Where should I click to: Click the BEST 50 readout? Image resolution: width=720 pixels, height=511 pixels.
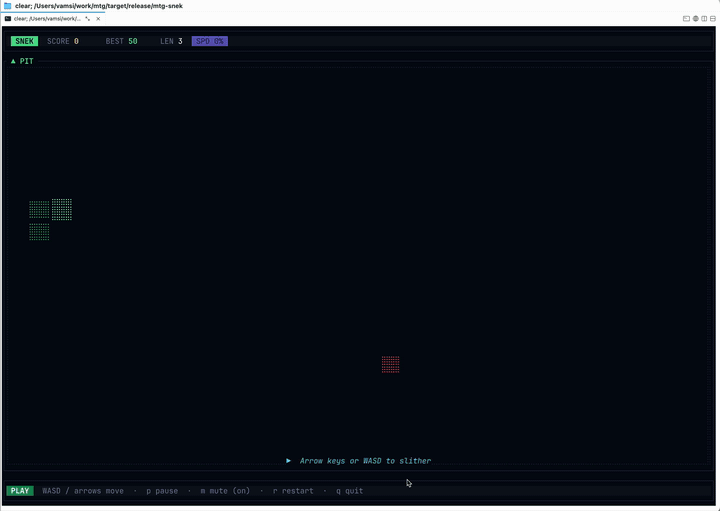pos(121,41)
